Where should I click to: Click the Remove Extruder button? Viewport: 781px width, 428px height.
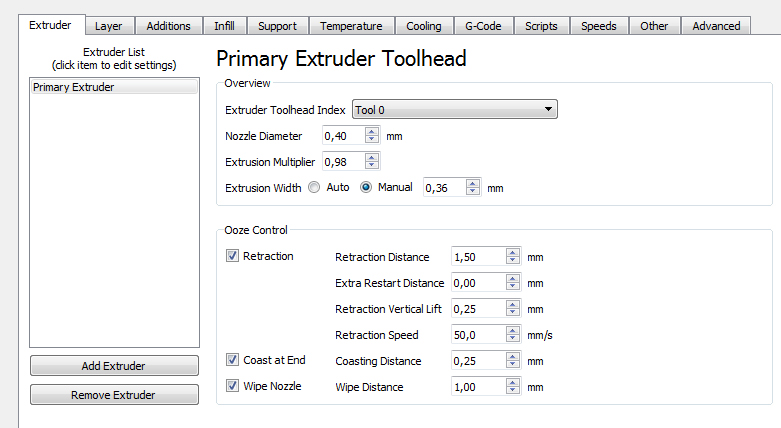114,395
